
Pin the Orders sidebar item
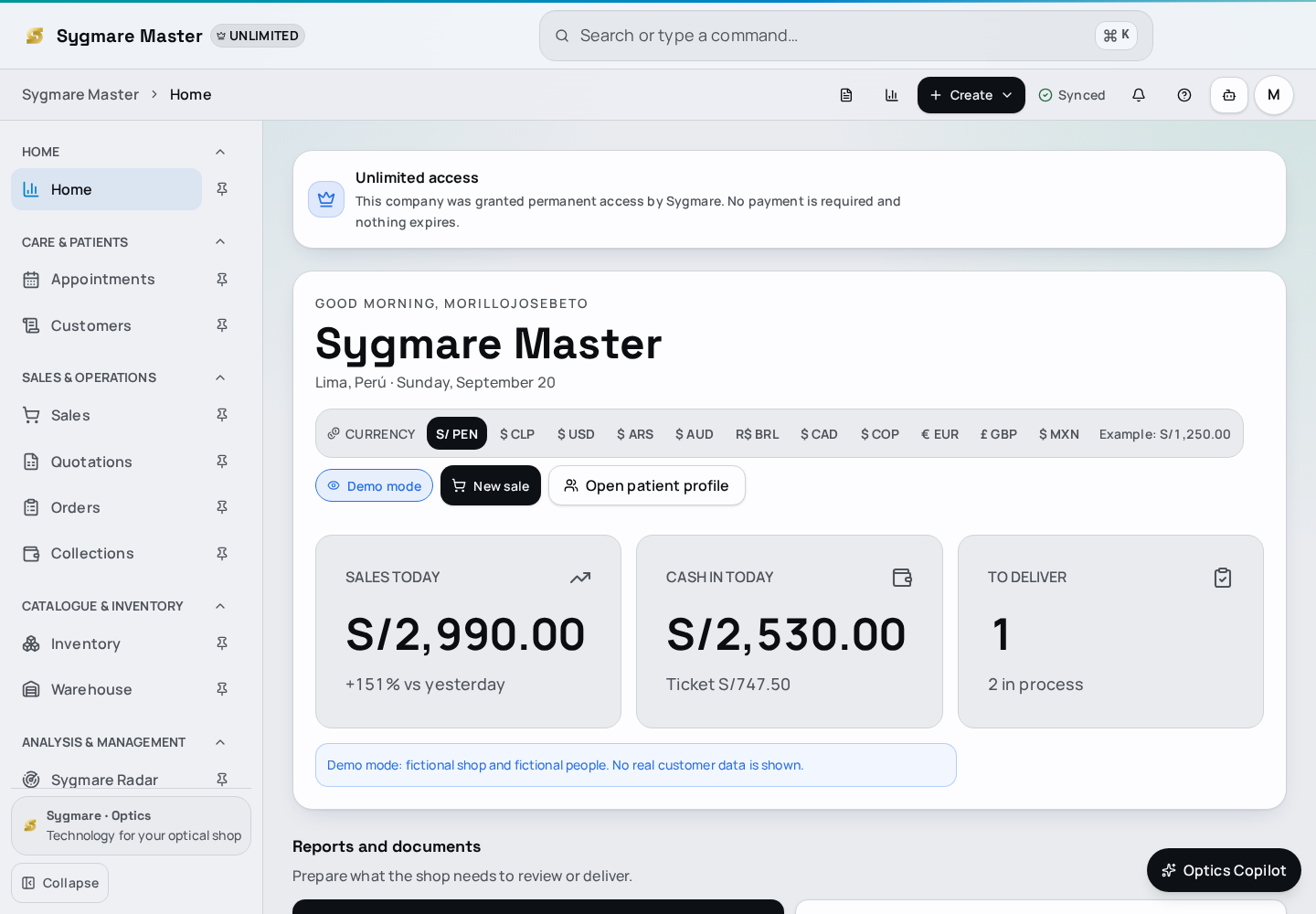pyautogui.click(x=222, y=507)
